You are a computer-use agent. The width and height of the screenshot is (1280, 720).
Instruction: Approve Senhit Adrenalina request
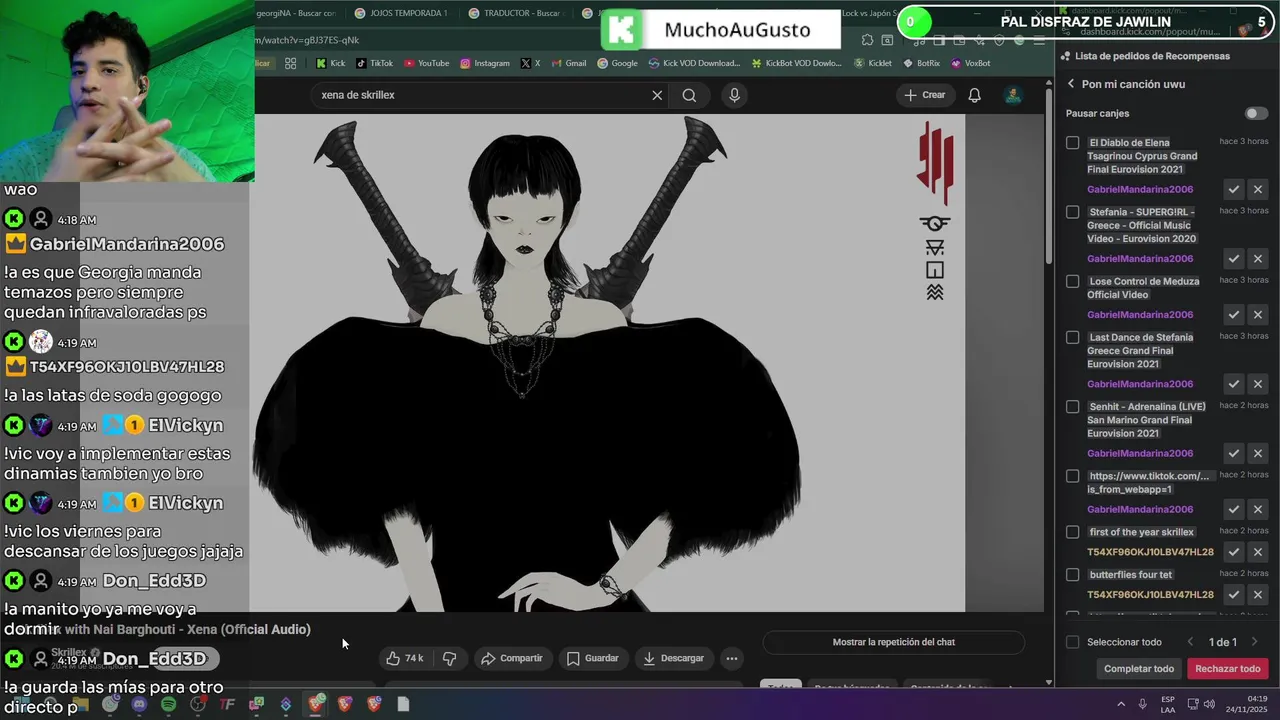1234,453
